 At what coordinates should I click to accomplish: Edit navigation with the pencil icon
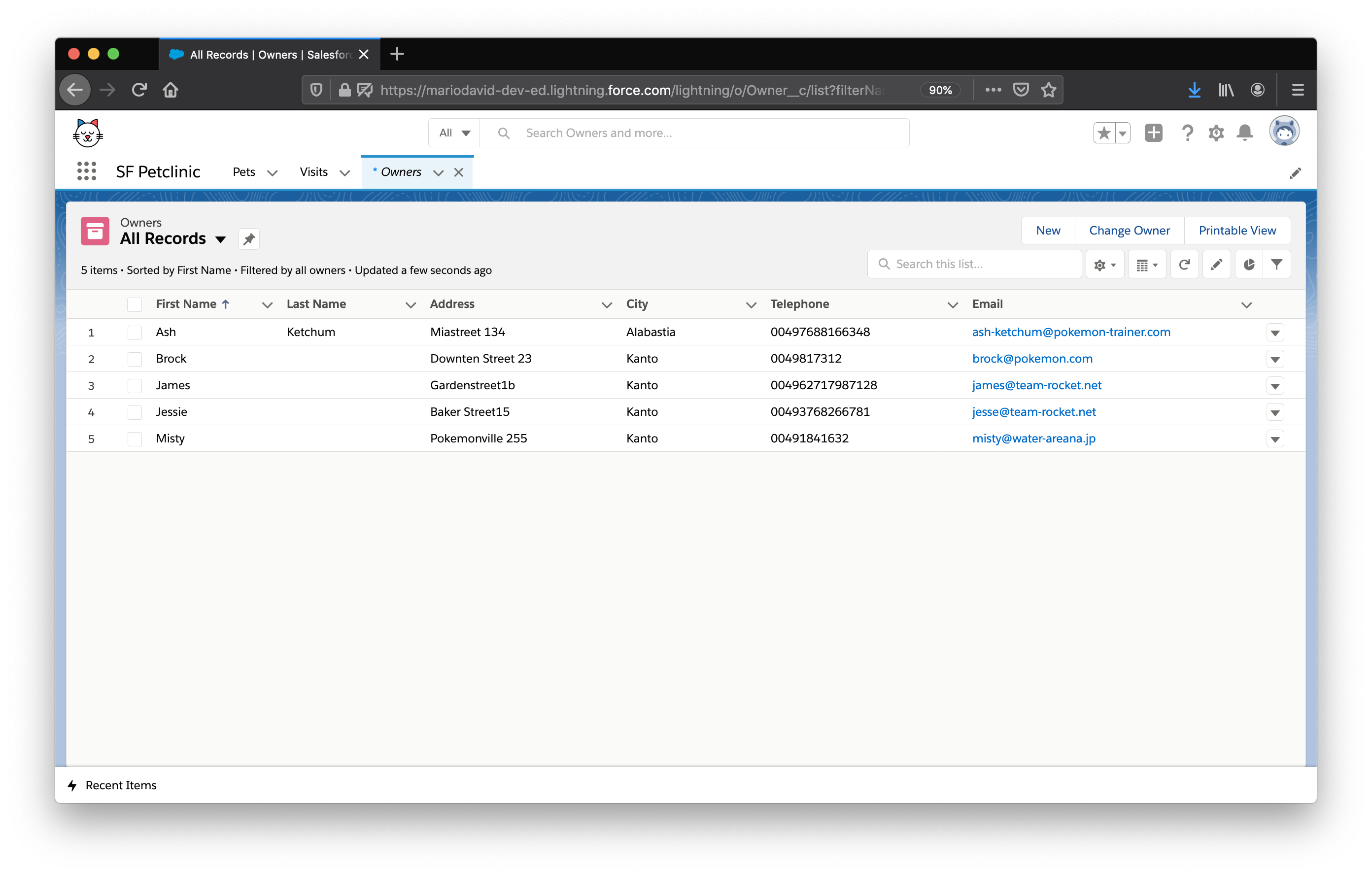tap(1295, 172)
